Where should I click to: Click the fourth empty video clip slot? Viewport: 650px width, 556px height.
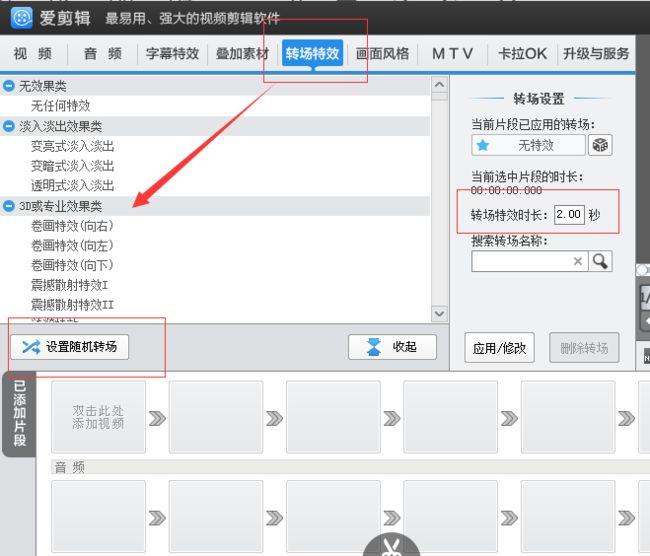[451, 417]
